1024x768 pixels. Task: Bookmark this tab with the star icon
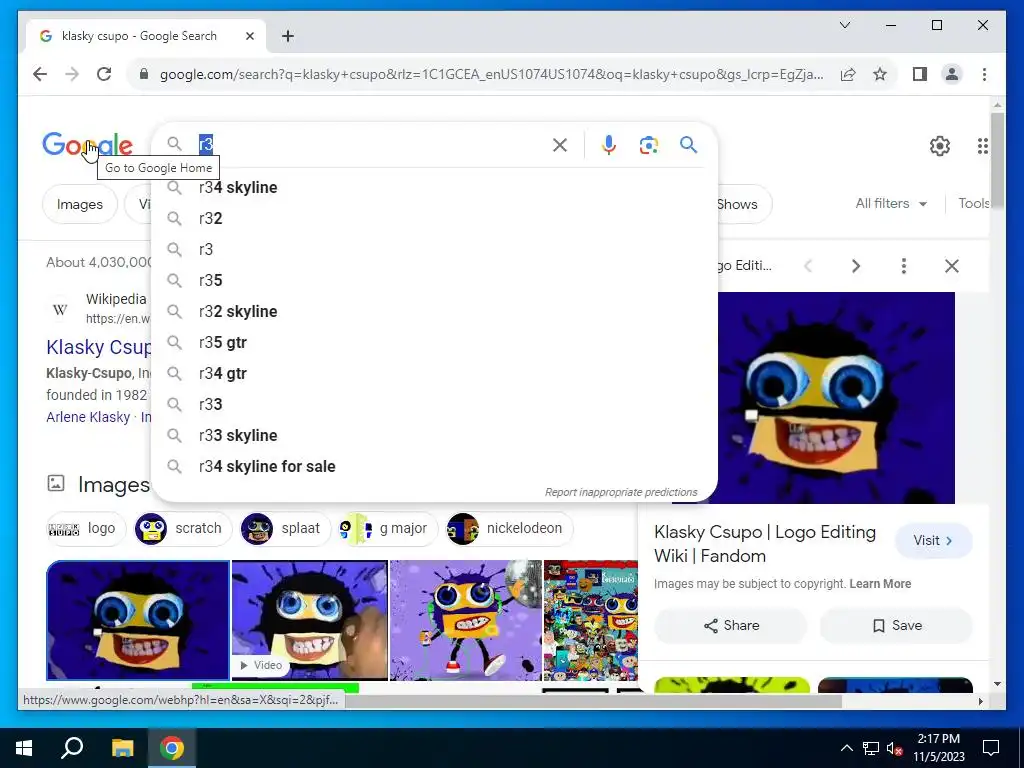(x=880, y=74)
